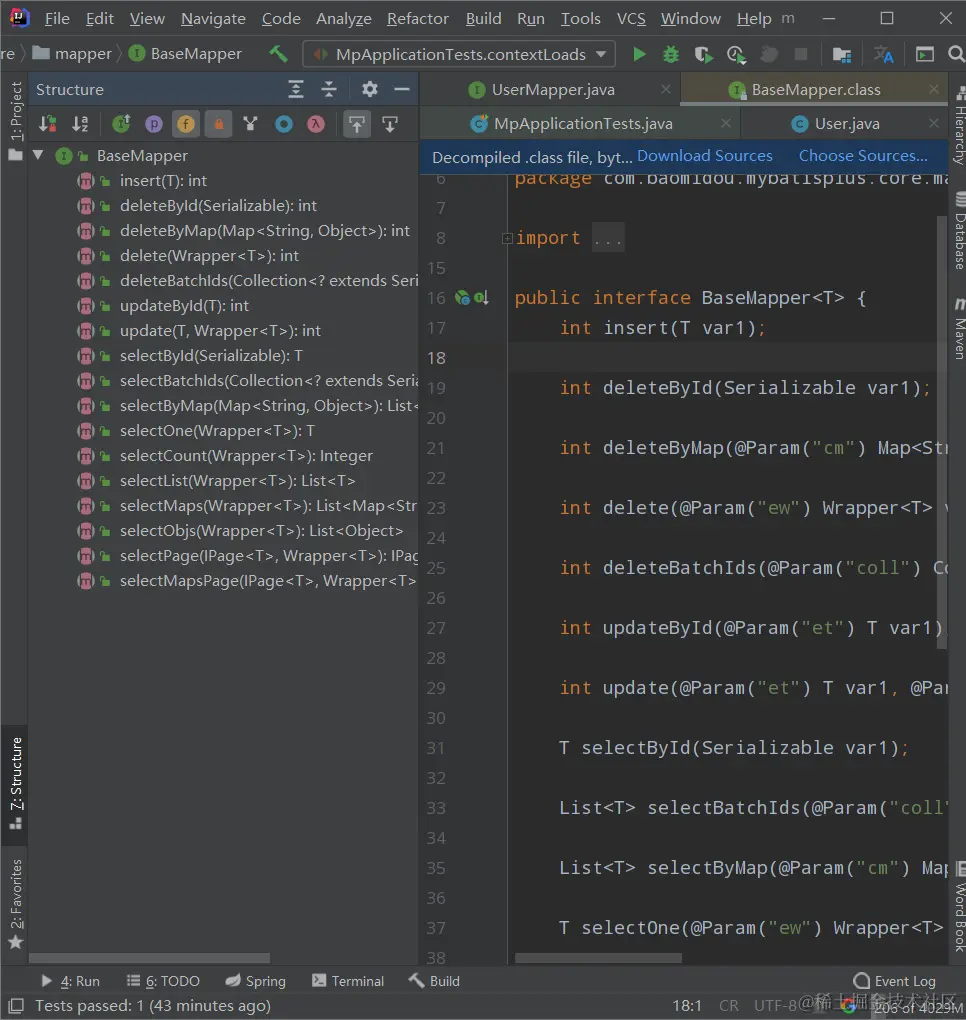Click Run with Coverage icon
966x1020 pixels.
pyautogui.click(x=704, y=54)
